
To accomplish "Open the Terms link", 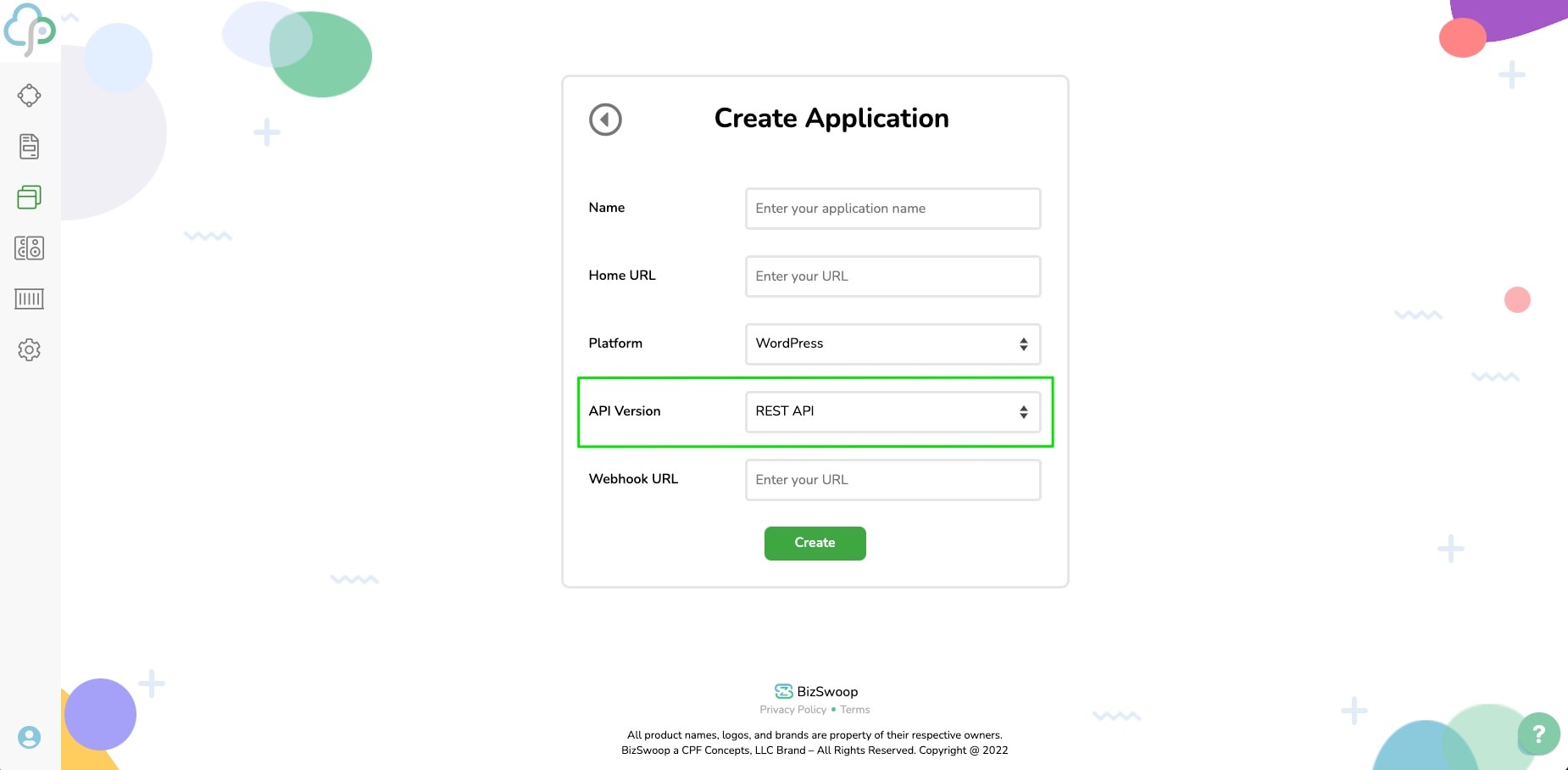I will click(x=854, y=710).
